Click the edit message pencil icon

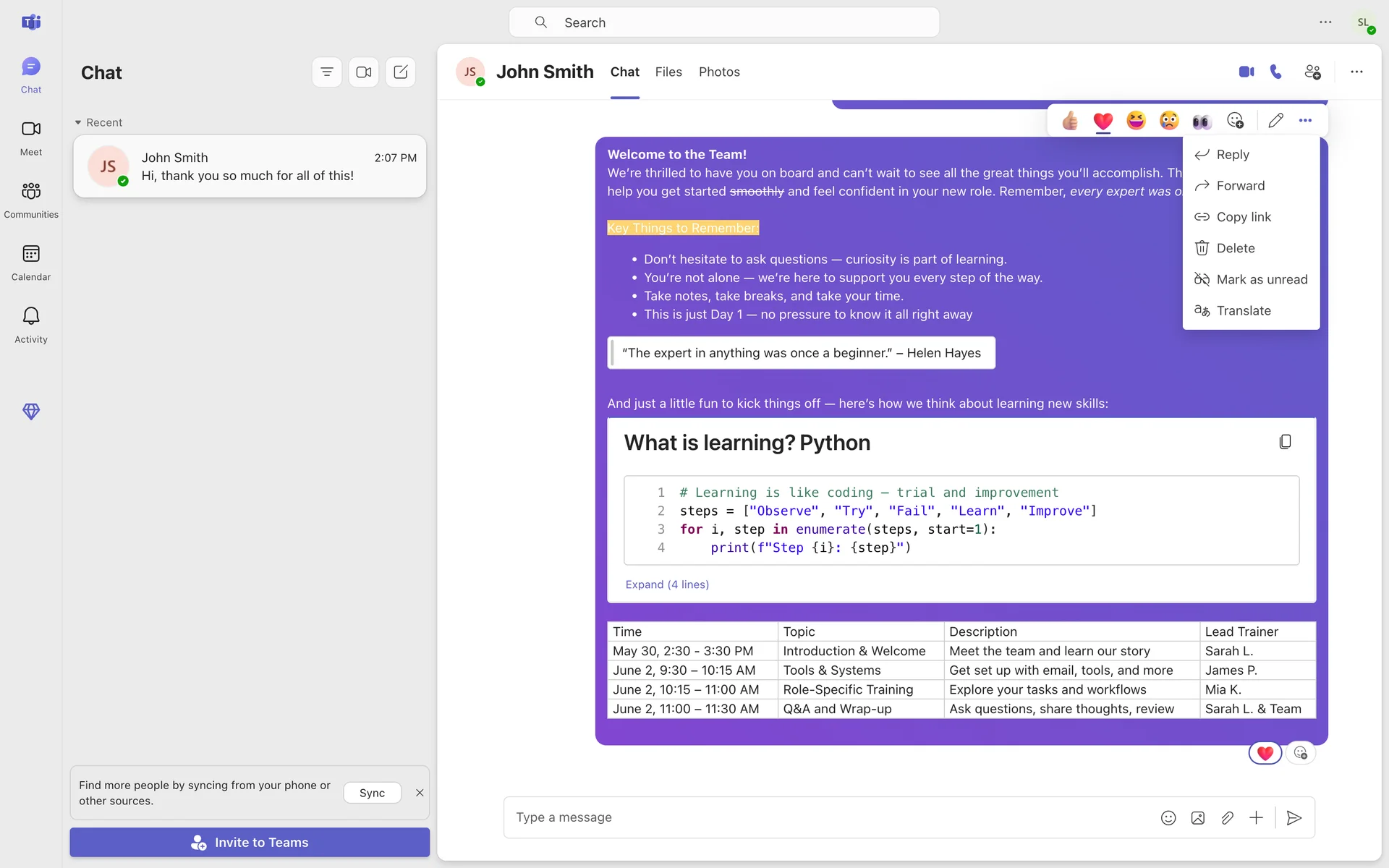[x=1275, y=121]
